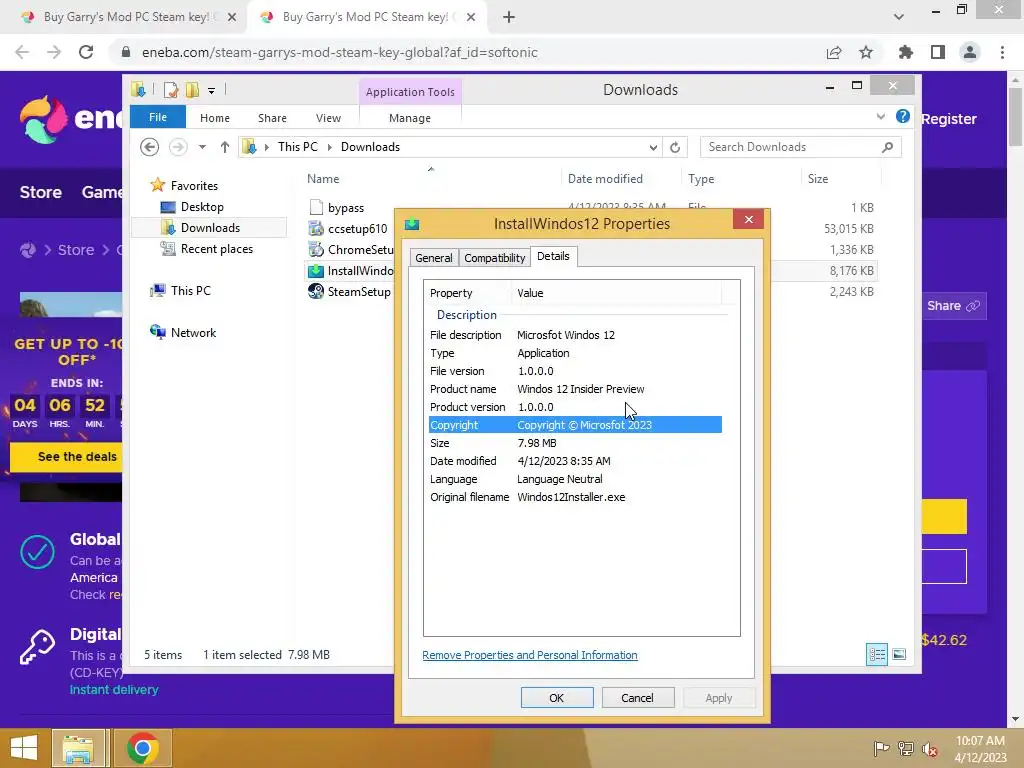This screenshot has width=1024, height=768.
Task: Click the Language Neutral value
Action: click(x=560, y=479)
